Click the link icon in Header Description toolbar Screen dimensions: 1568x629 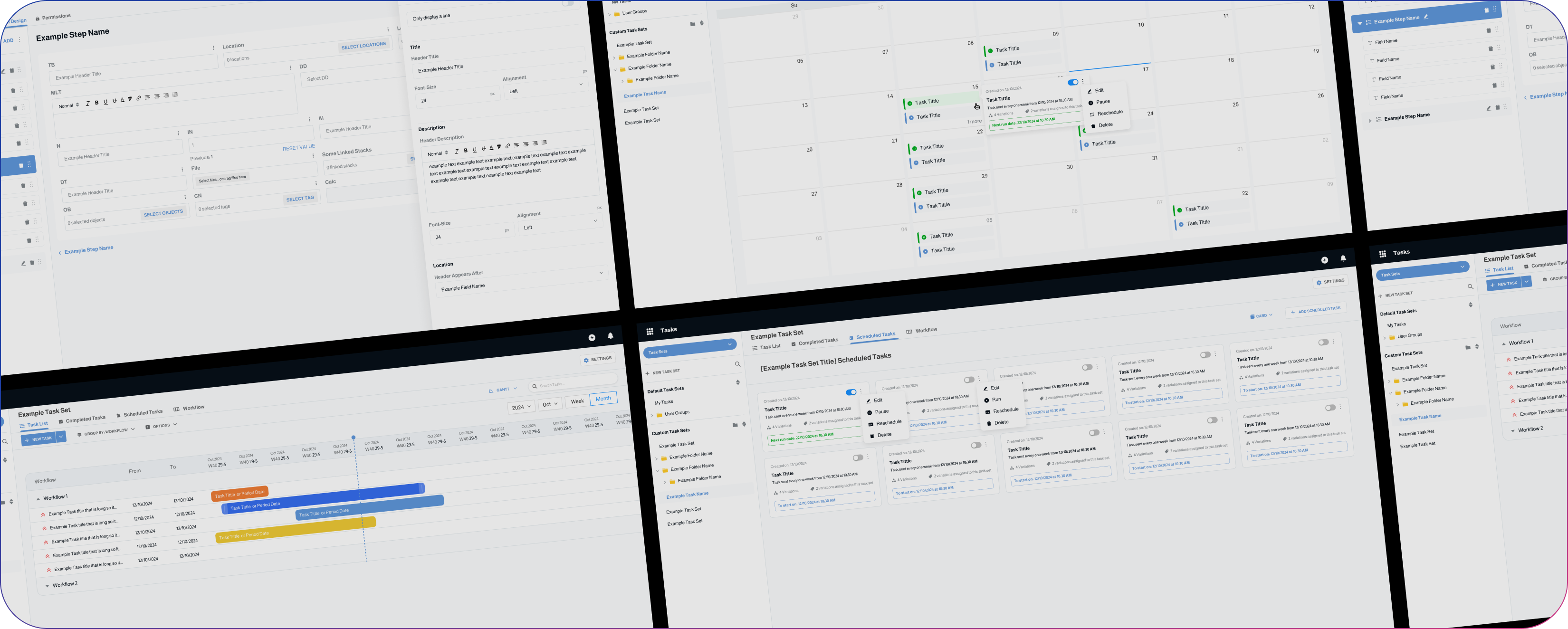[x=507, y=146]
